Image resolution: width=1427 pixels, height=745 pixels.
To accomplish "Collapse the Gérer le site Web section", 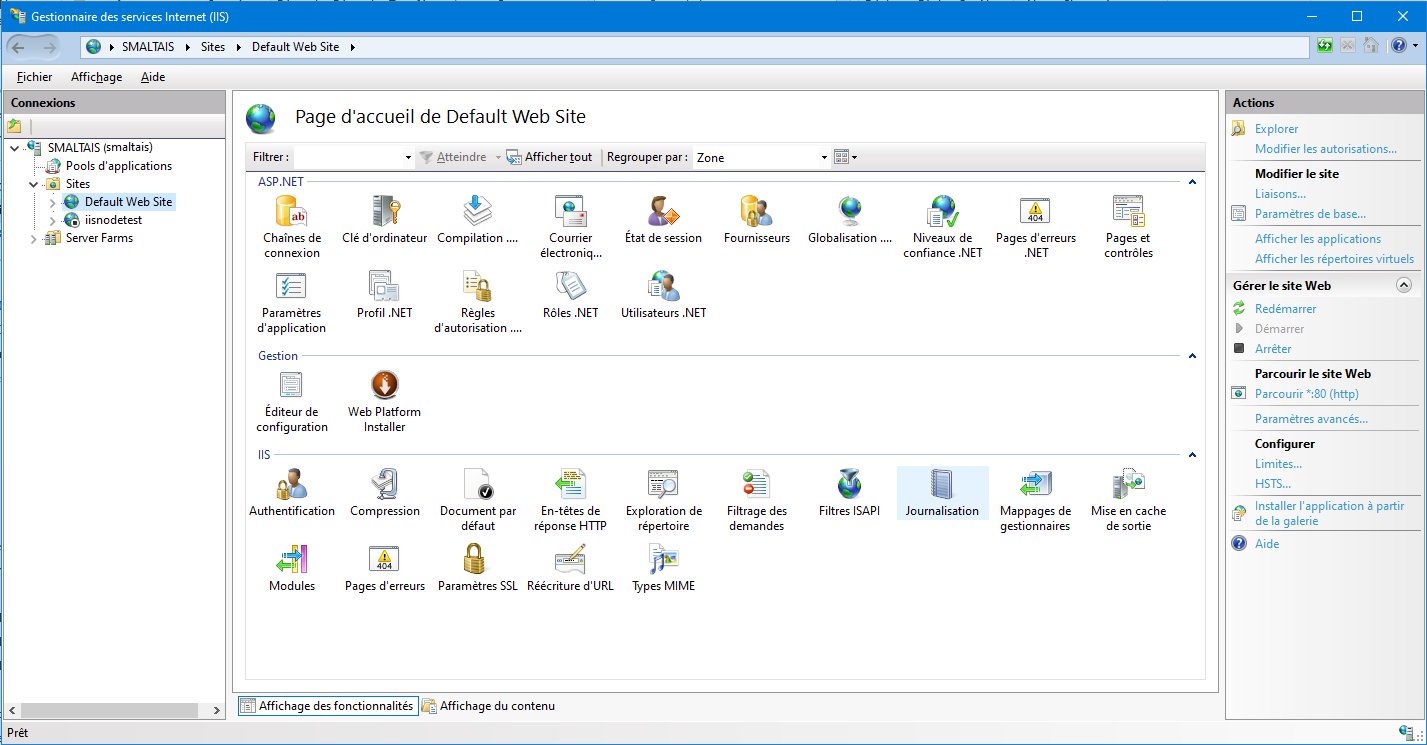I will point(1403,286).
